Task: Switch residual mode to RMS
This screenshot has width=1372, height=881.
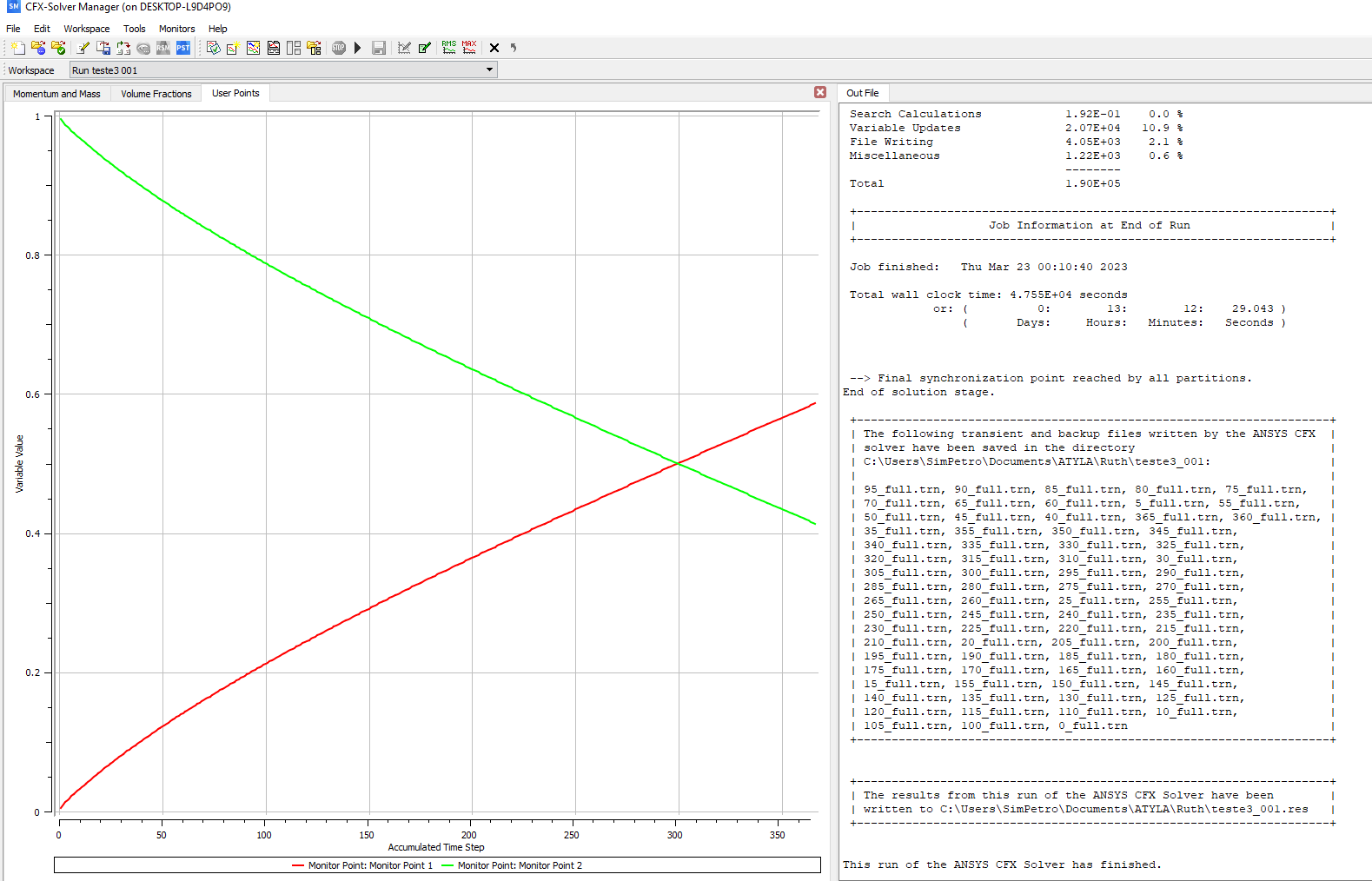Action: (448, 48)
